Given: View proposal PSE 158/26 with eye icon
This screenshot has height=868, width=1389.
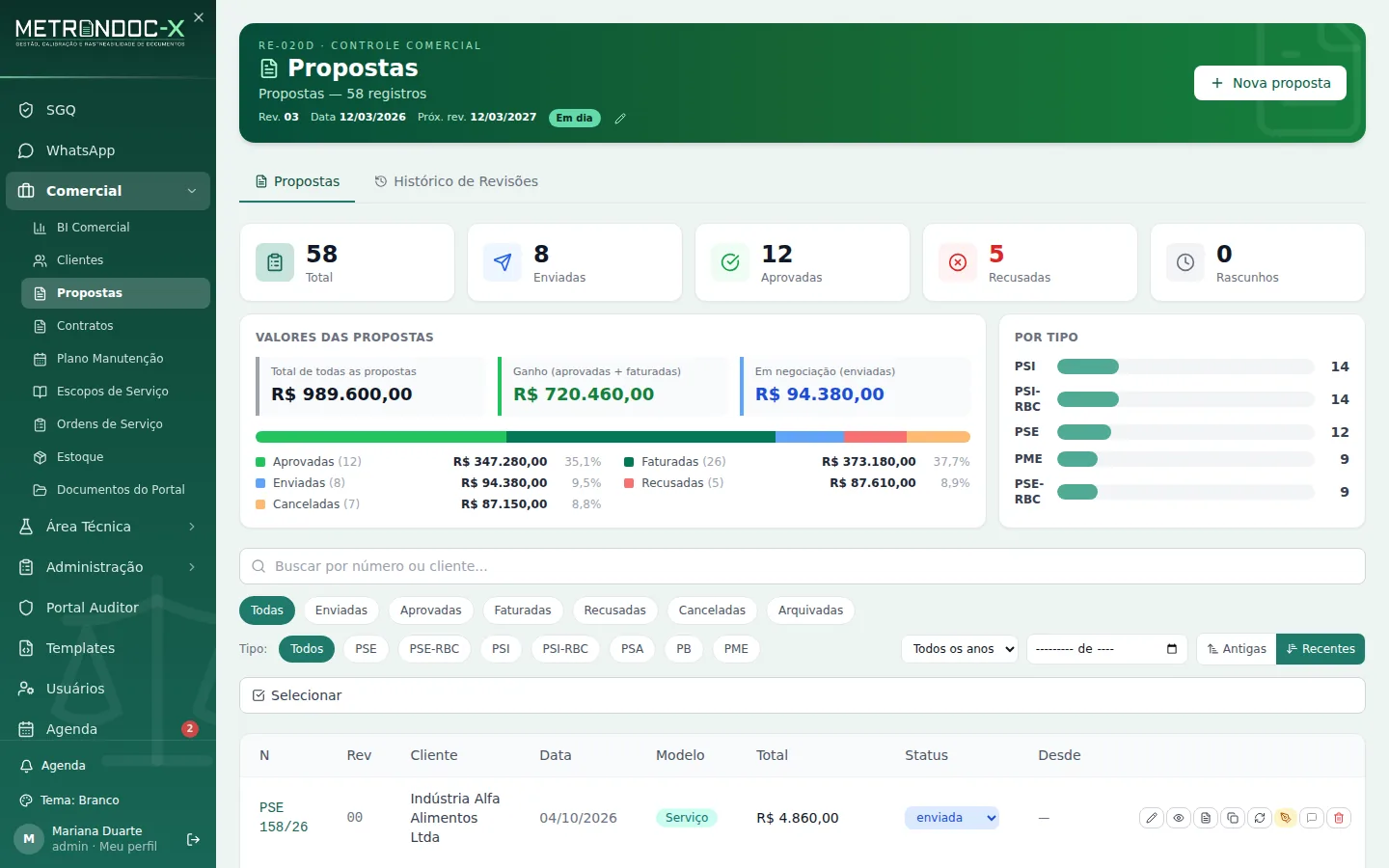Looking at the screenshot, I should (x=1179, y=818).
